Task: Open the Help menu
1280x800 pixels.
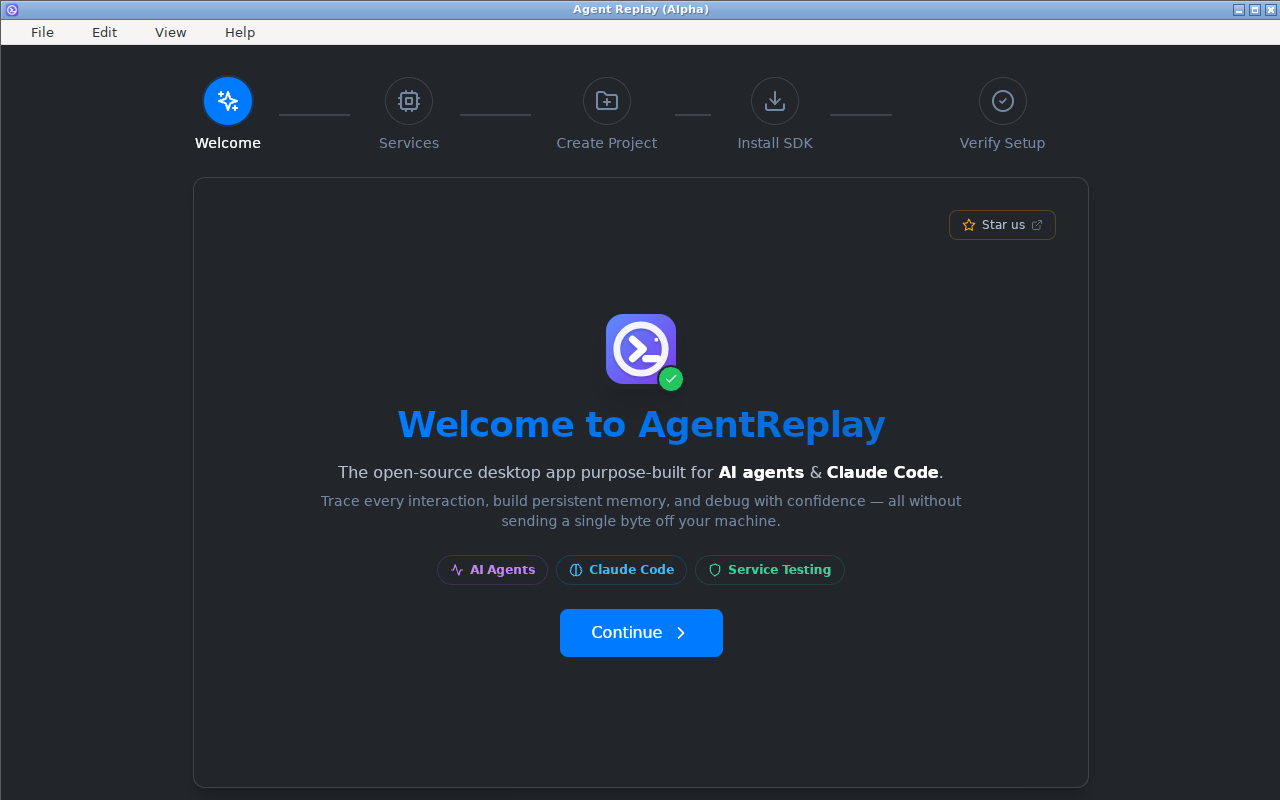Action: pyautogui.click(x=240, y=32)
